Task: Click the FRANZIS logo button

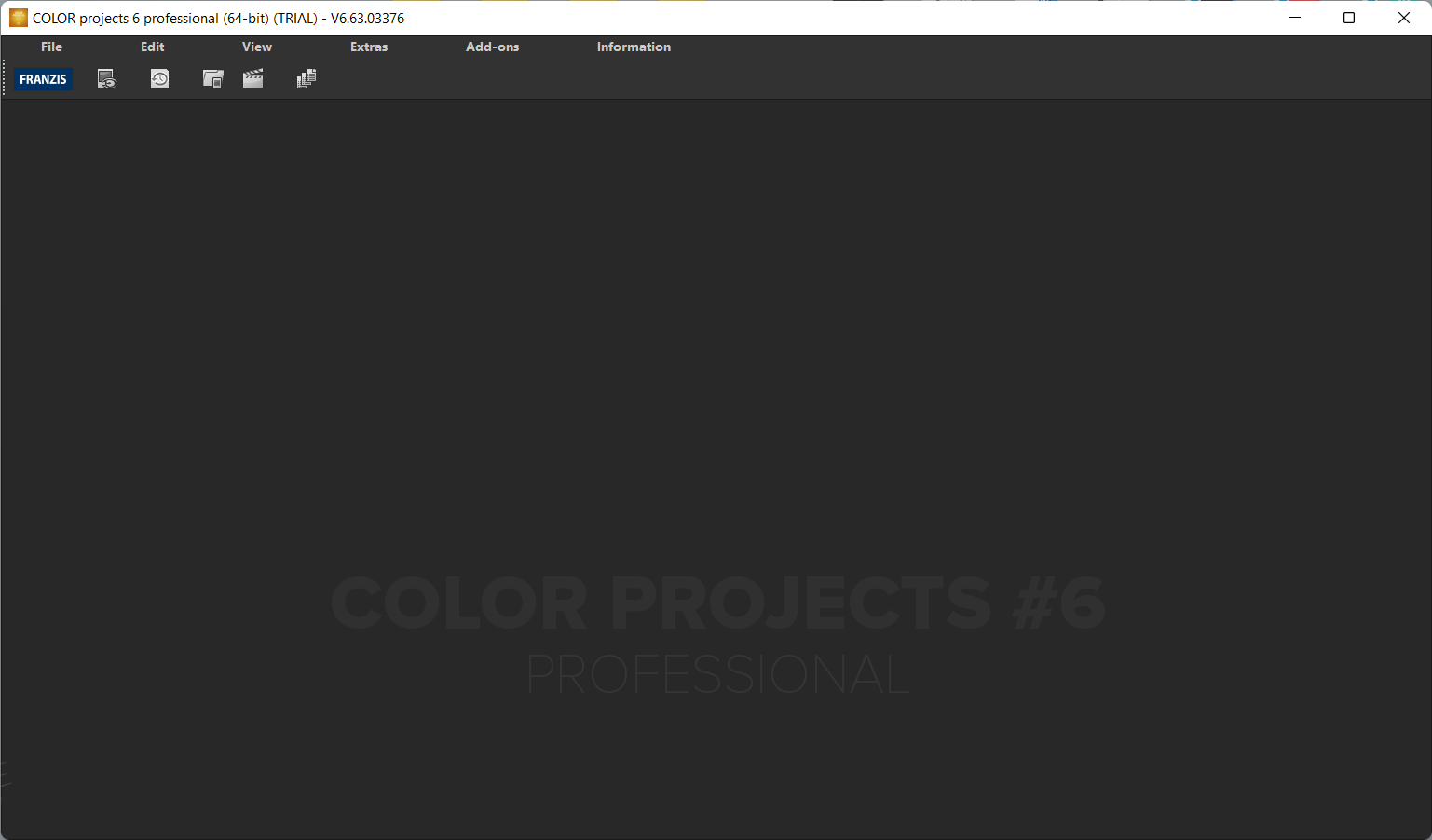Action: tap(43, 79)
